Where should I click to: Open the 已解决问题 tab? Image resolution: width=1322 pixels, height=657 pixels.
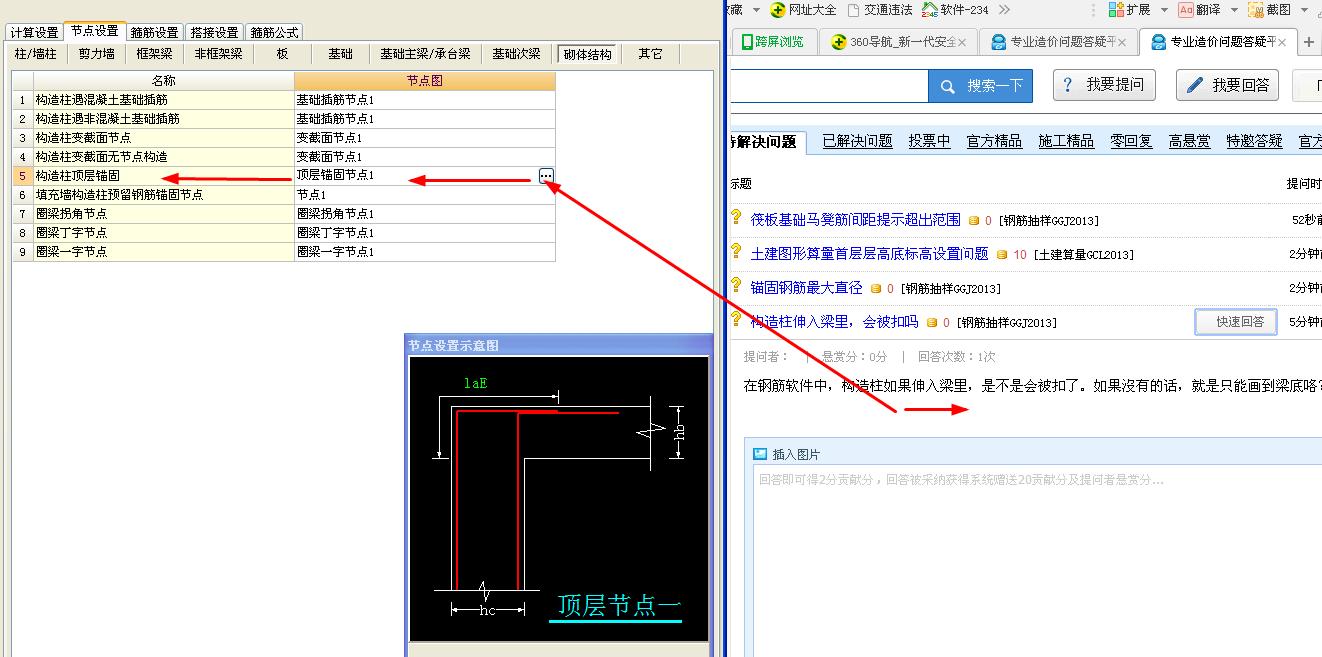pos(857,141)
